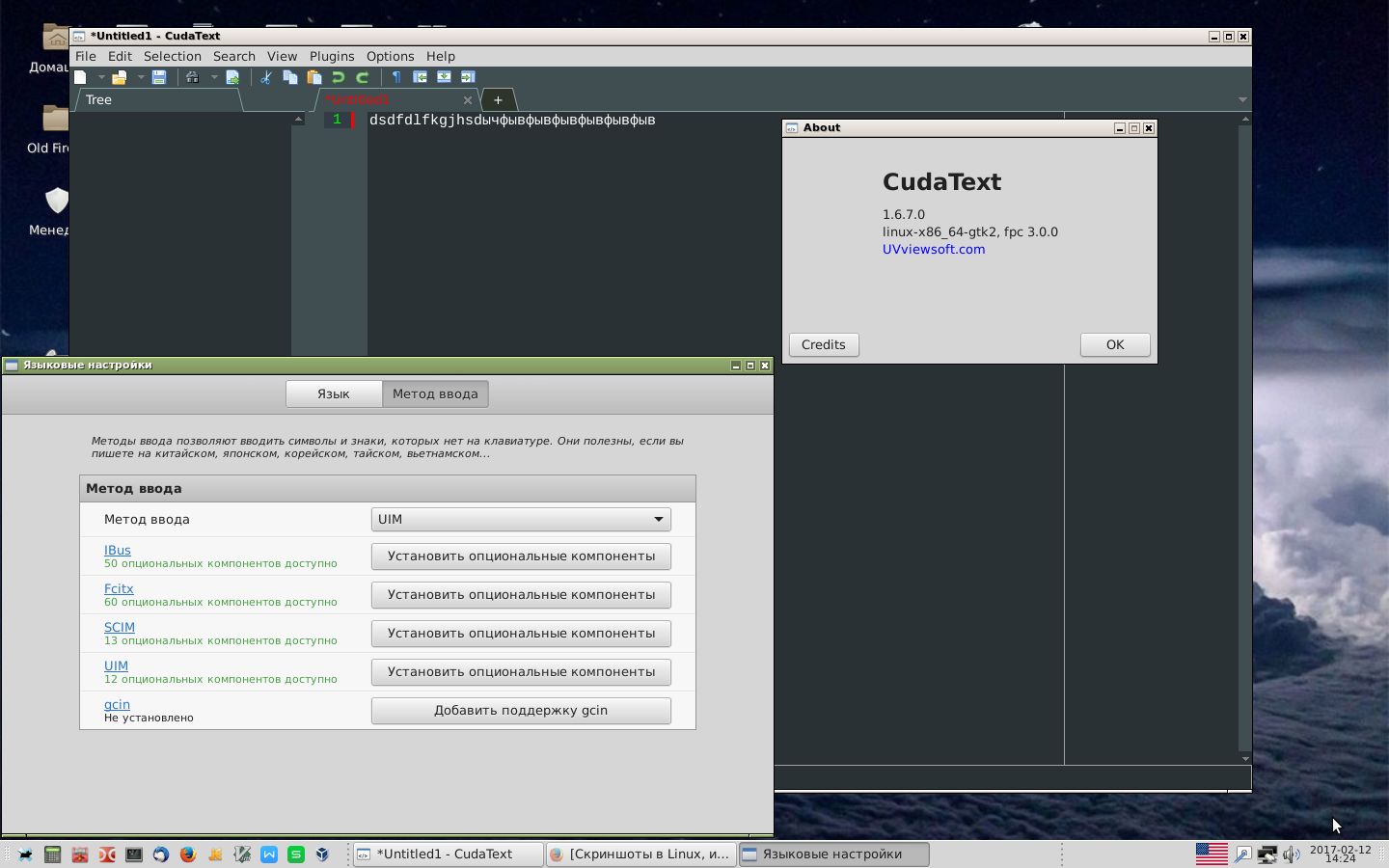Add a new tab with plus button
The height and width of the screenshot is (868, 1389).
(498, 99)
